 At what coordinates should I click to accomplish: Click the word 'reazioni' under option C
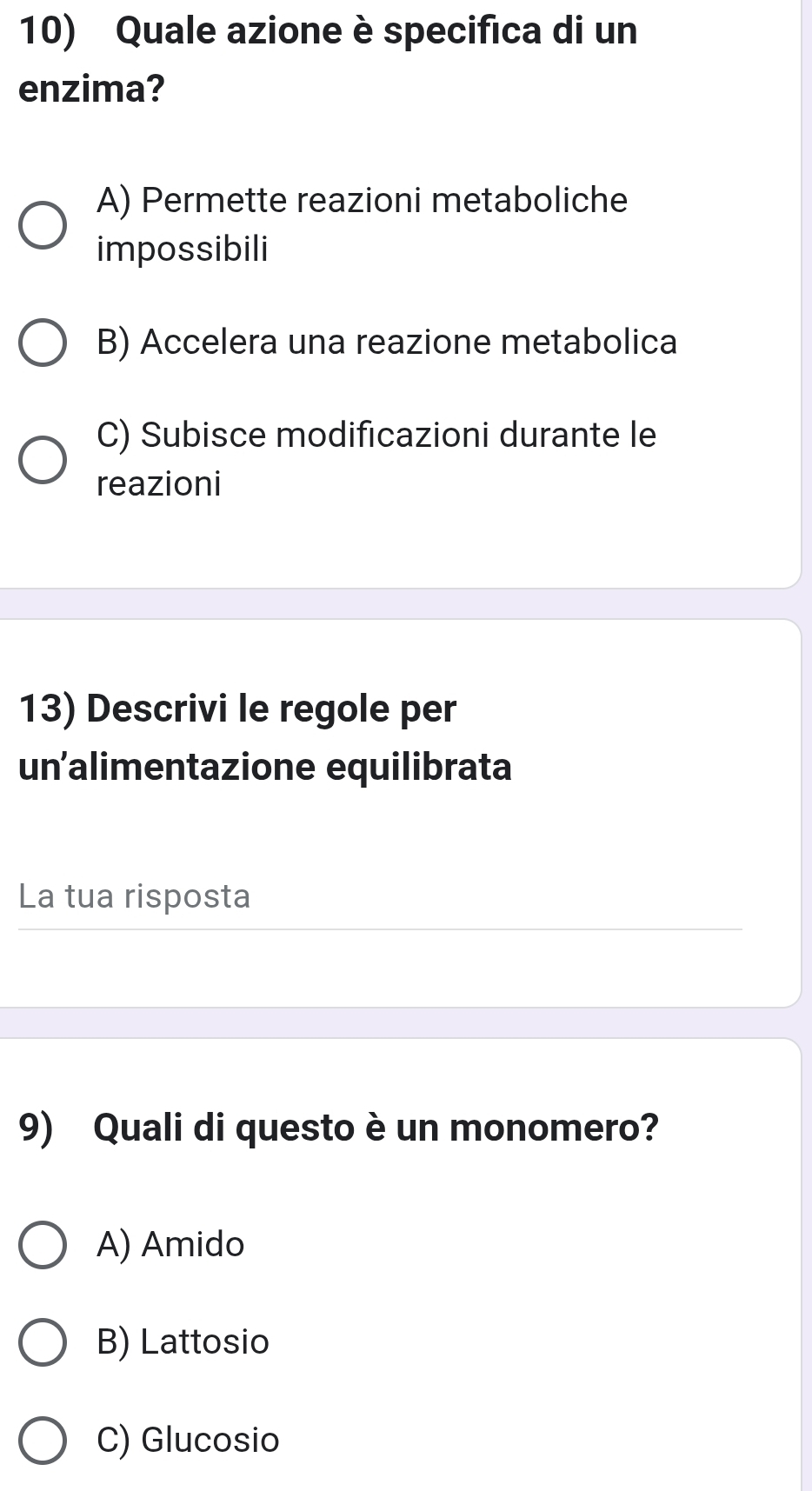[159, 484]
